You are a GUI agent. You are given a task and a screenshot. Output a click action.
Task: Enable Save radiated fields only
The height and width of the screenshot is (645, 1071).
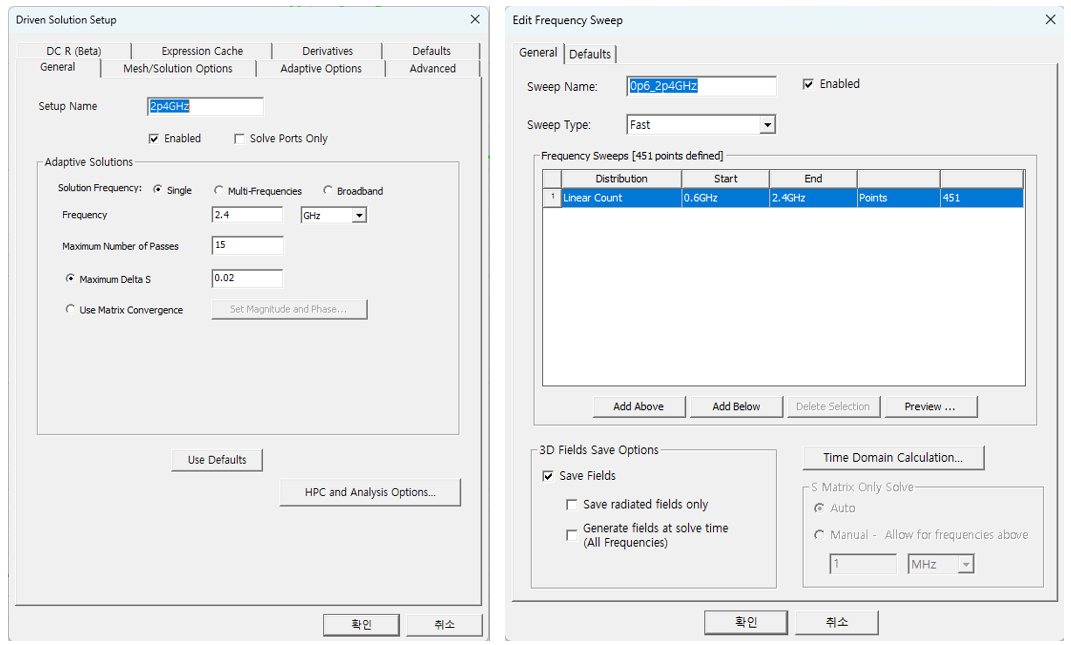pyautogui.click(x=572, y=505)
